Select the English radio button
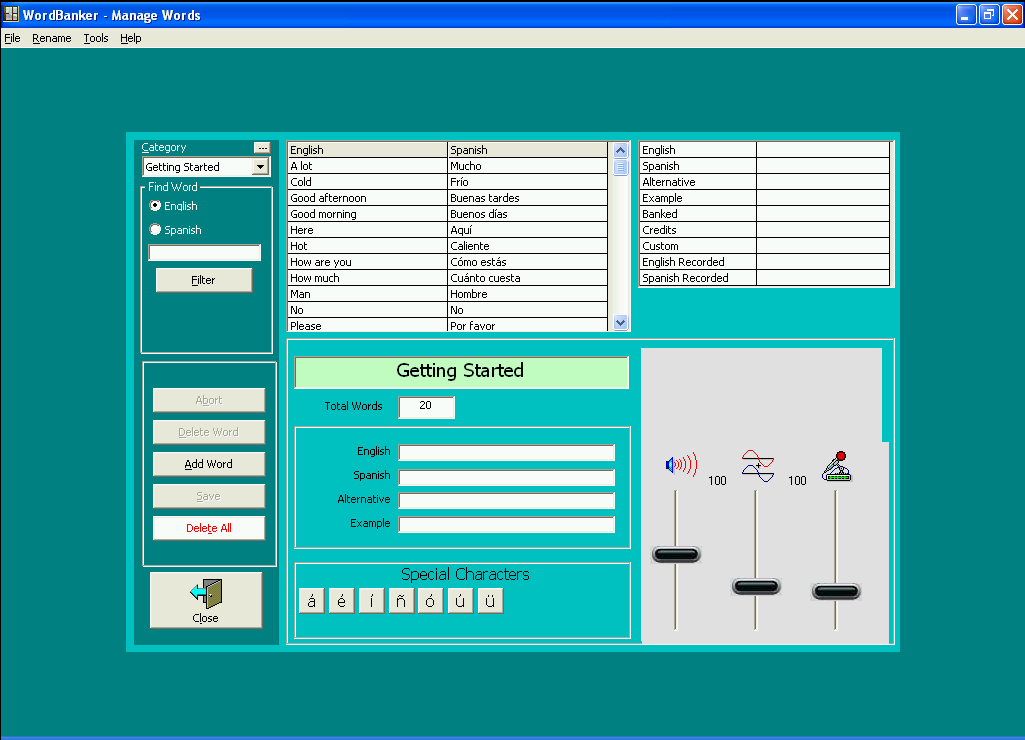Viewport: 1025px width, 740px height. coord(156,206)
